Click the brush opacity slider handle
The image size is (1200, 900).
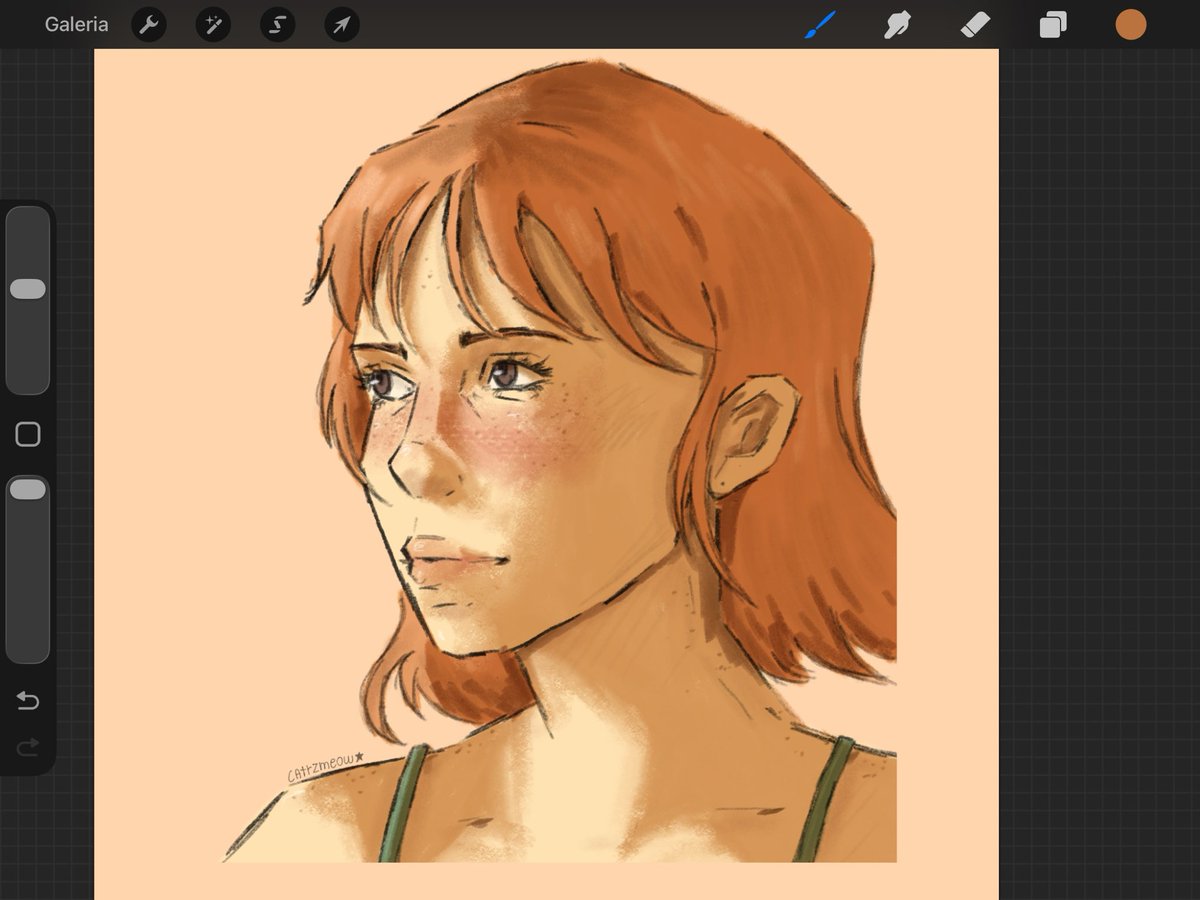coord(28,490)
